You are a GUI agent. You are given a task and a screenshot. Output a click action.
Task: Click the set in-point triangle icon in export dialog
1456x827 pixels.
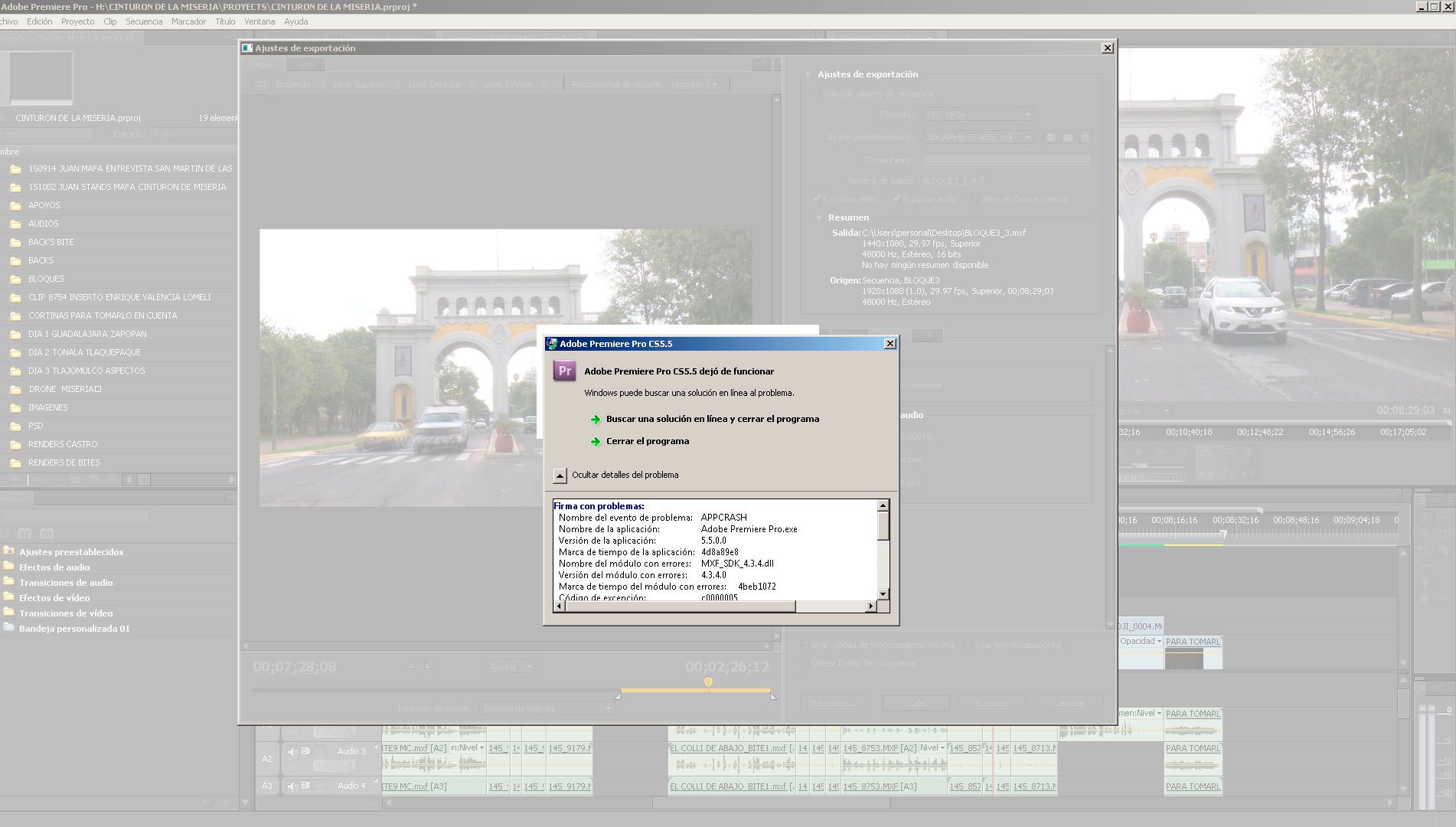(410, 666)
